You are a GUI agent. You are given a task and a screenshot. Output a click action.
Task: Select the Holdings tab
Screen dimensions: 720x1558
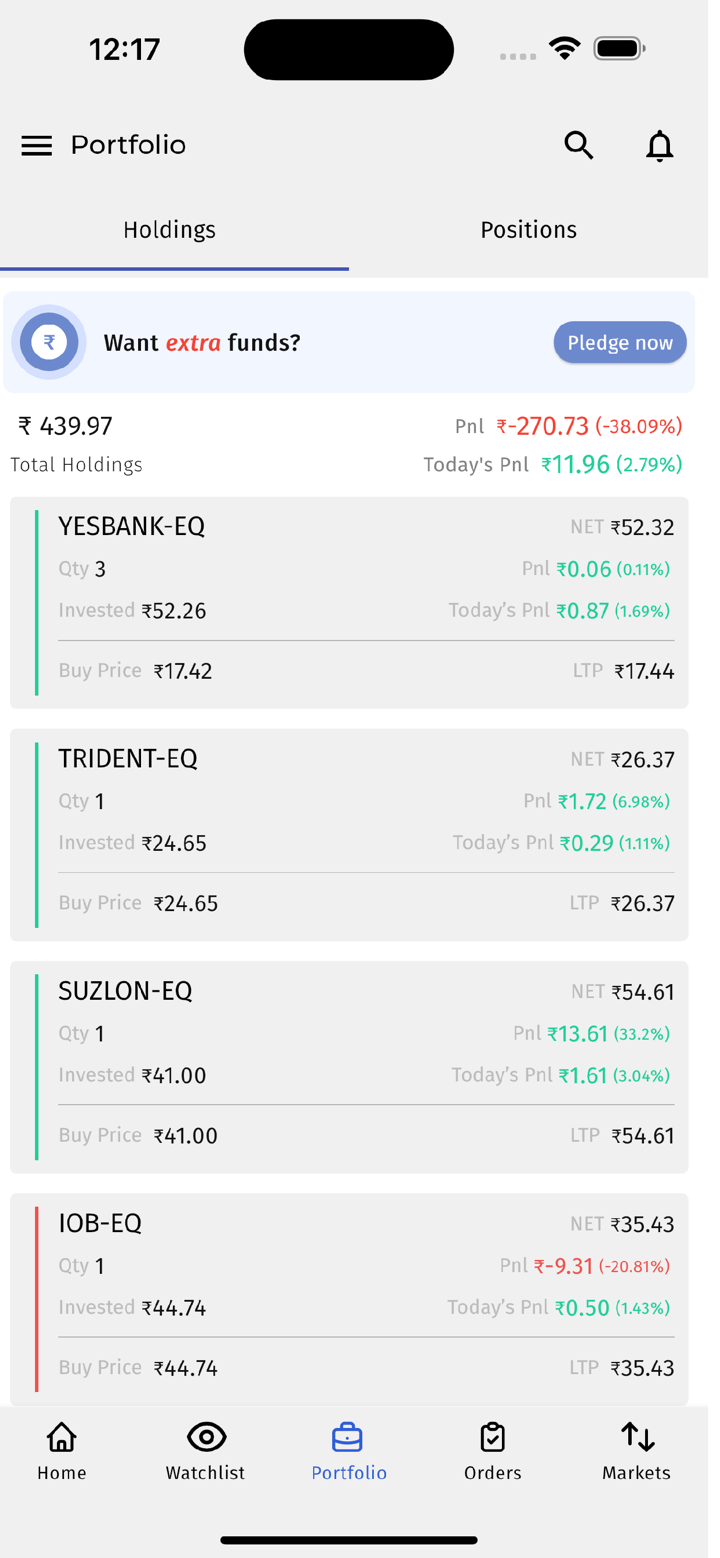(170, 230)
